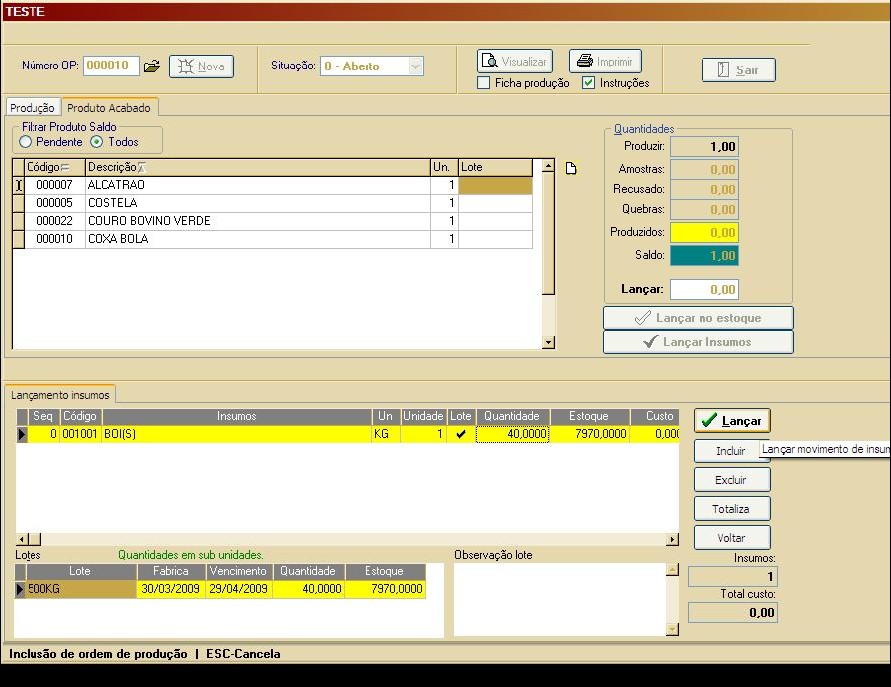Select the COSTELA product row

(x=273, y=203)
